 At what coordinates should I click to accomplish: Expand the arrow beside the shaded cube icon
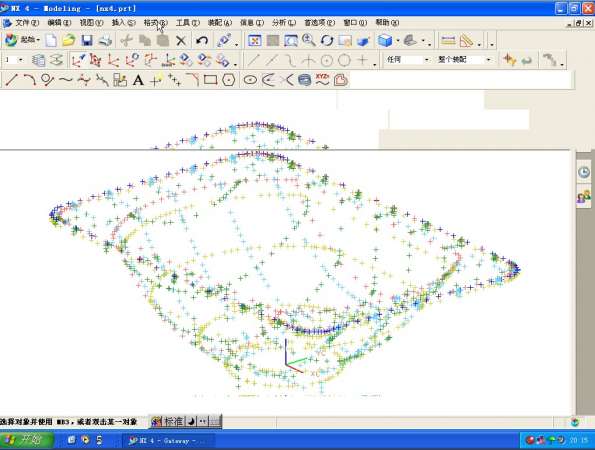pyautogui.click(x=398, y=40)
